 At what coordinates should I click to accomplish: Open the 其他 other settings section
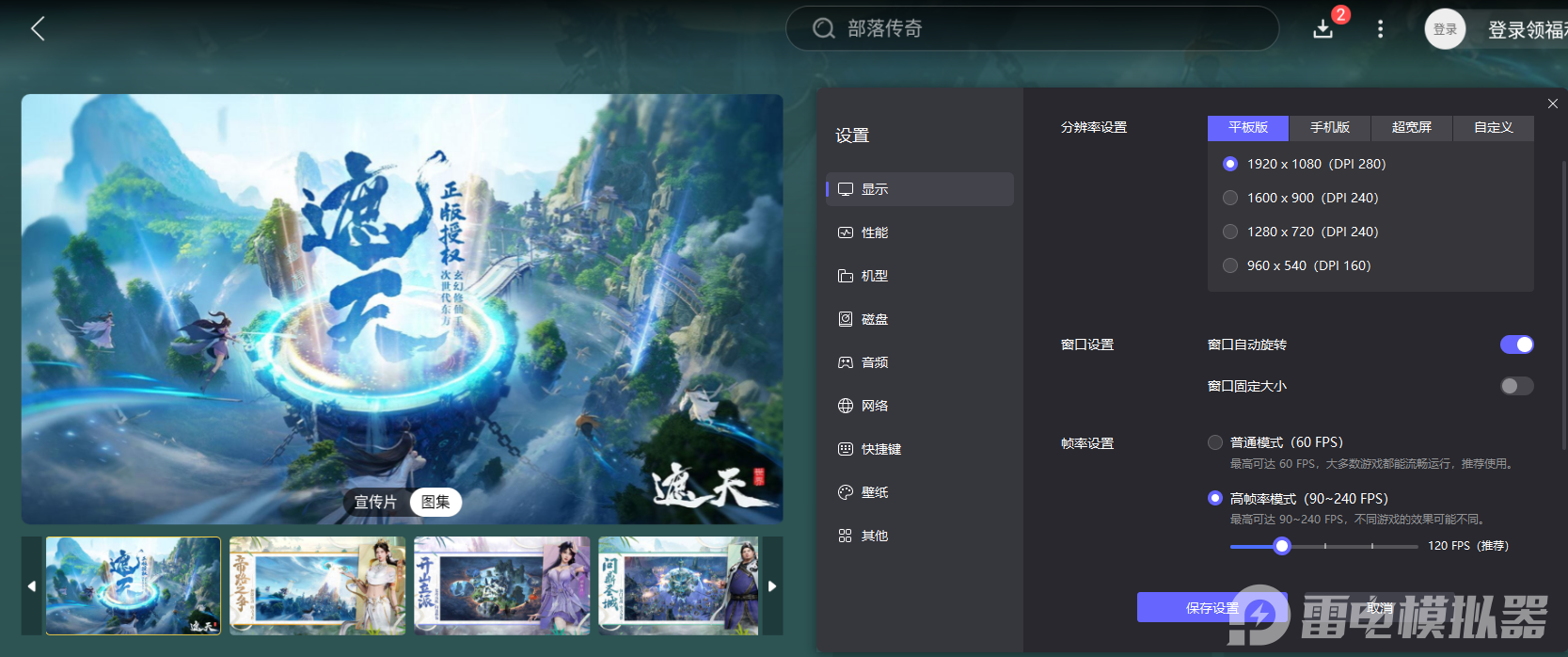[920, 536]
